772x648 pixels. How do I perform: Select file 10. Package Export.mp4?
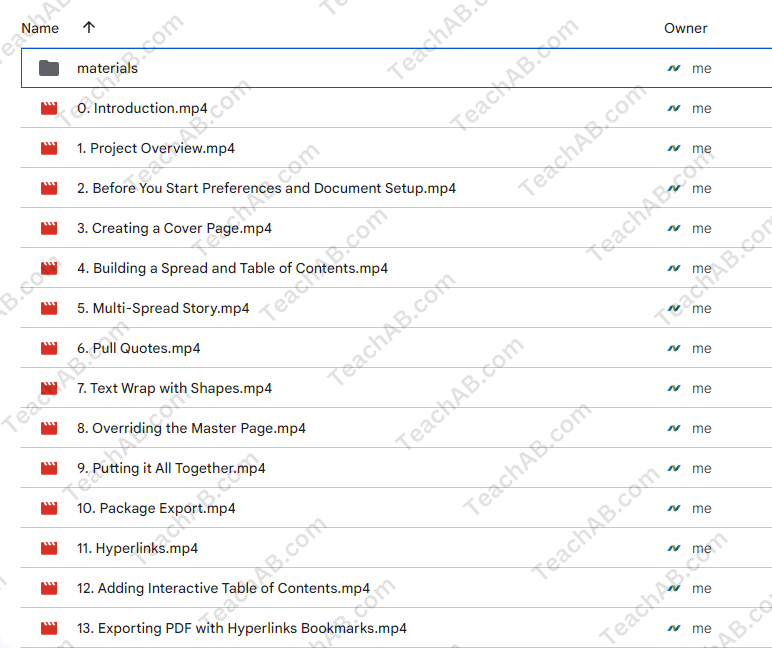tap(156, 508)
